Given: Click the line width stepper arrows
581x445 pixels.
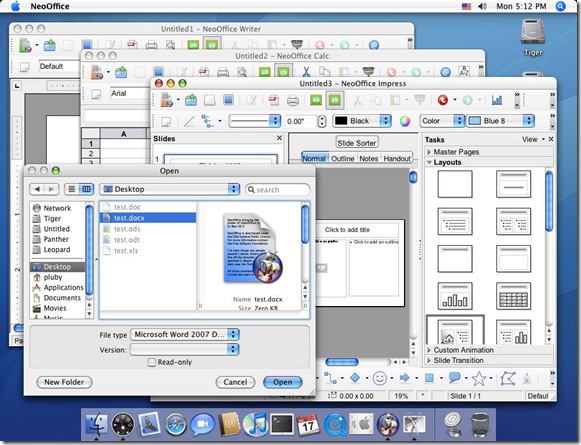Looking at the screenshot, I should click(x=322, y=121).
